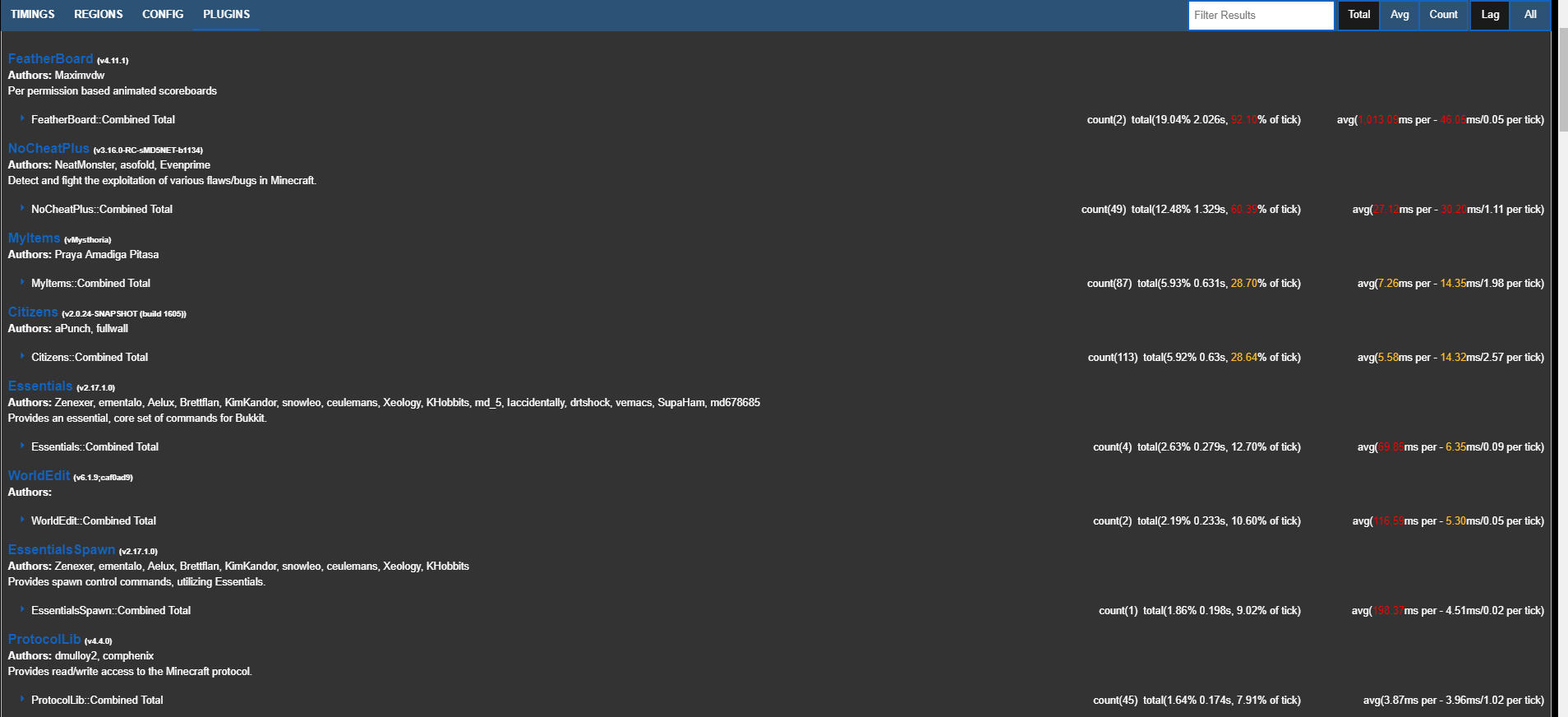Viewport: 1568px width, 717px height.
Task: Sort results by Count
Action: [x=1443, y=15]
